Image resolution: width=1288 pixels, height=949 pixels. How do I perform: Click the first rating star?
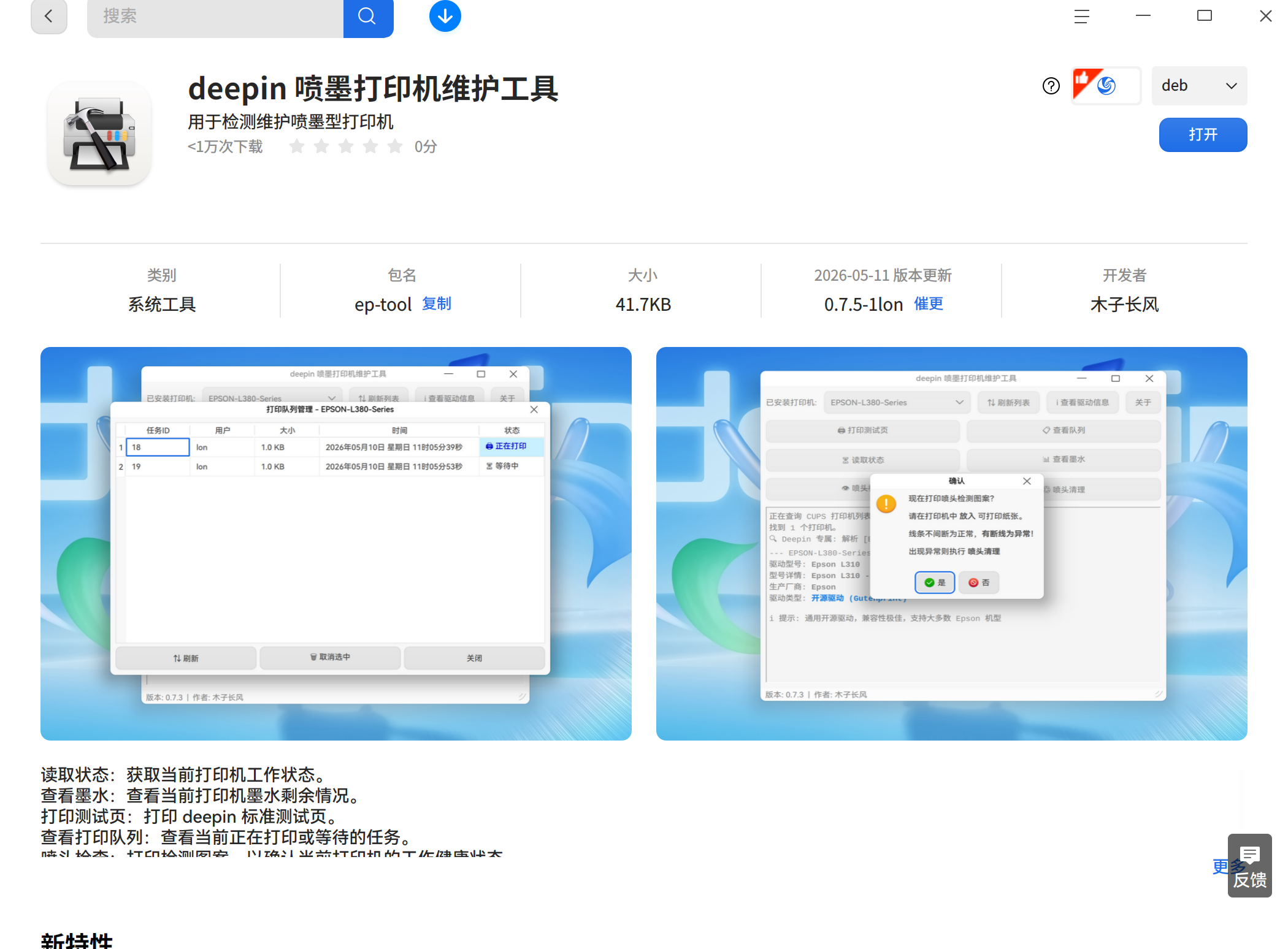tap(297, 146)
